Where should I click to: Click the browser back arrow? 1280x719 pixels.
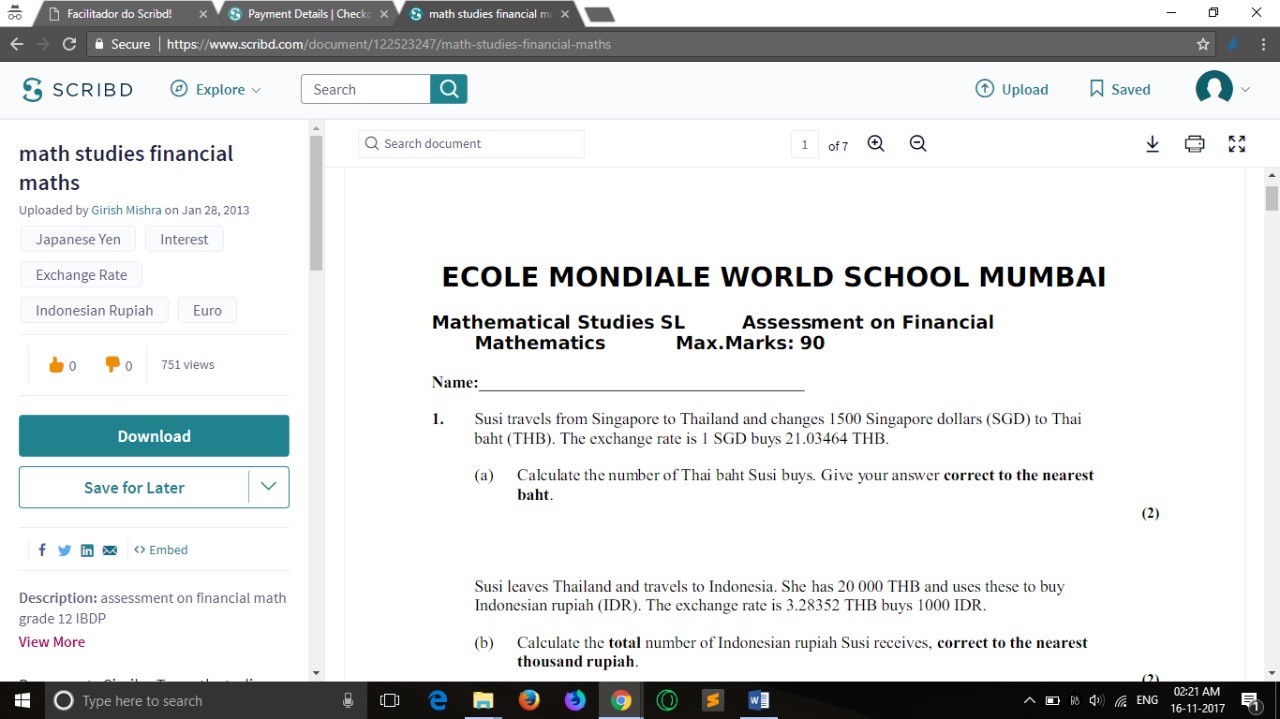click(16, 44)
